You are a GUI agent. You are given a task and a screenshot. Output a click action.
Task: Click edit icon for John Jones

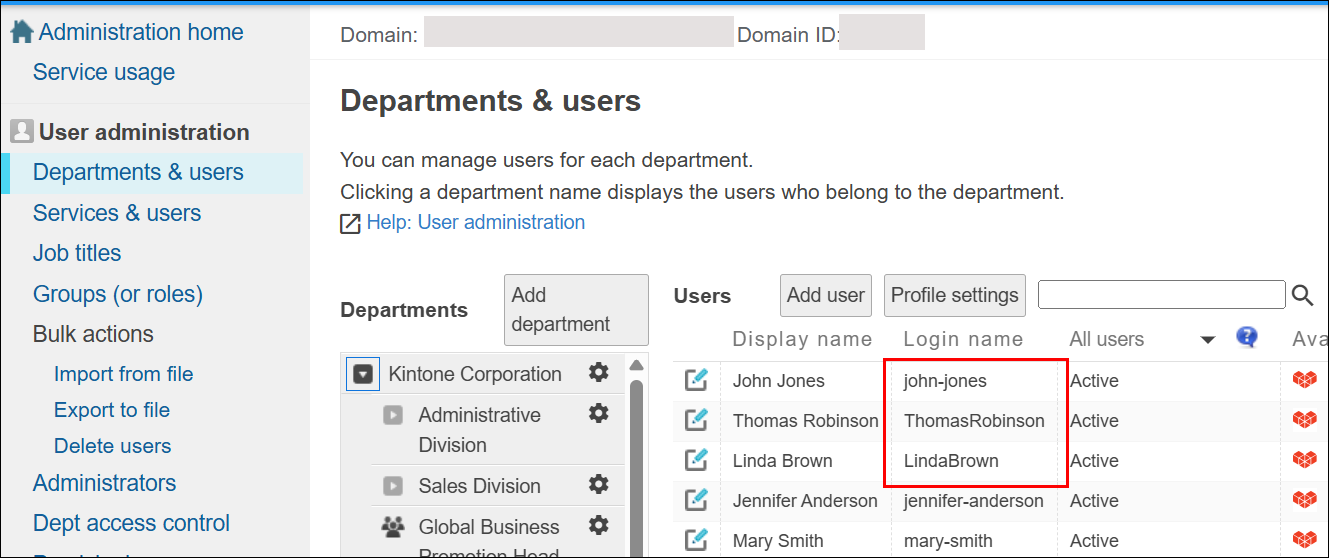tap(696, 380)
